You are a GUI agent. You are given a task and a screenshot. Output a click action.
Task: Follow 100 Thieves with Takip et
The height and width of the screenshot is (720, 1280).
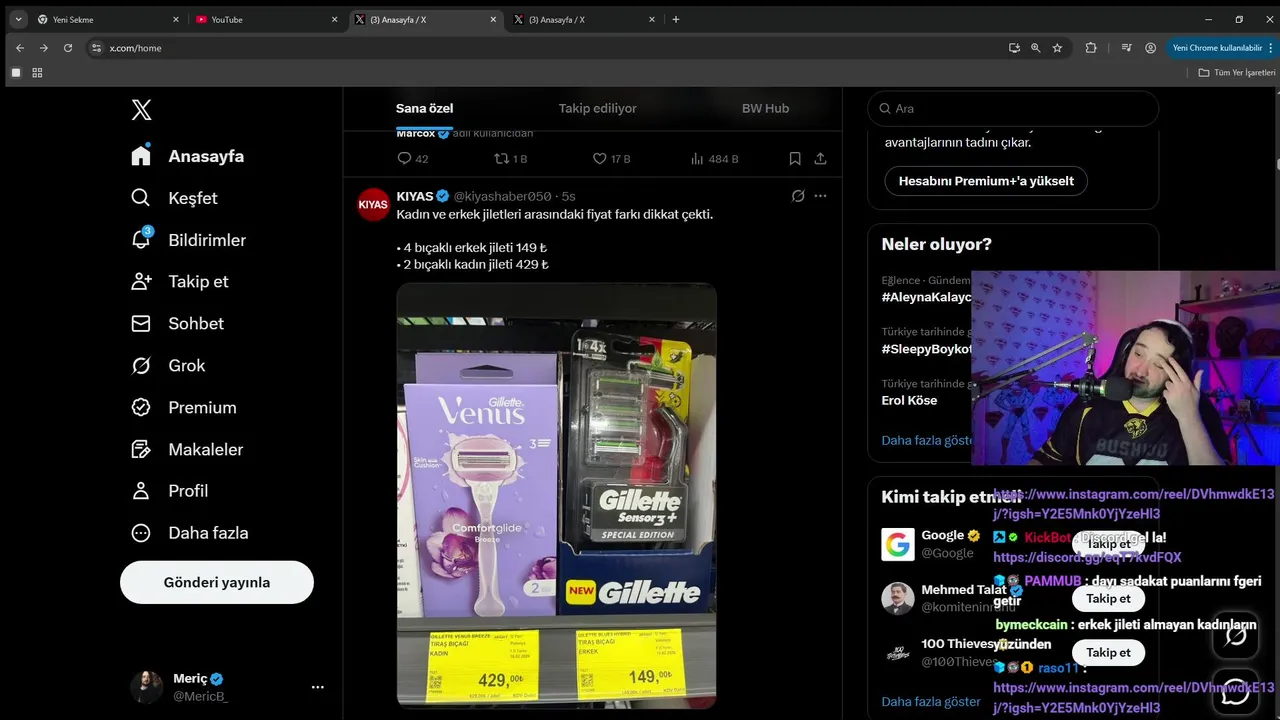[x=1108, y=652]
